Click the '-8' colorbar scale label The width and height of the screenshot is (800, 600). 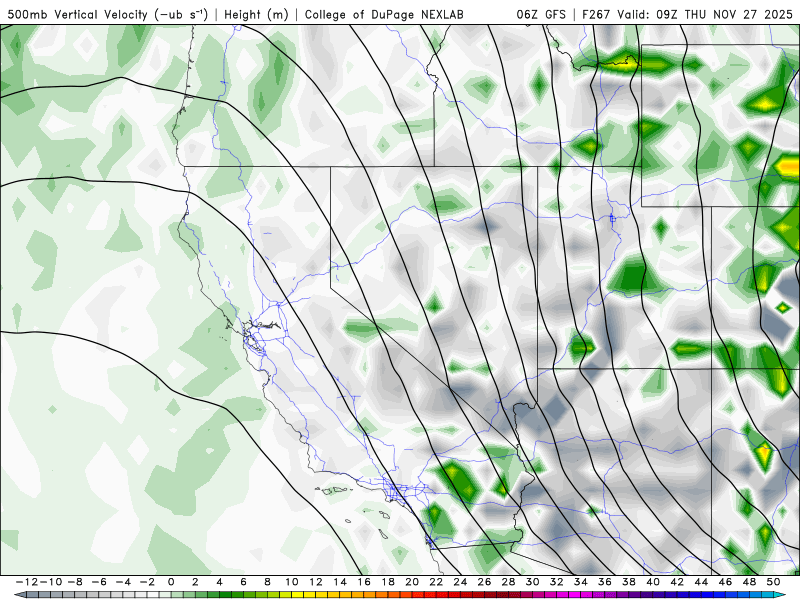(x=74, y=582)
